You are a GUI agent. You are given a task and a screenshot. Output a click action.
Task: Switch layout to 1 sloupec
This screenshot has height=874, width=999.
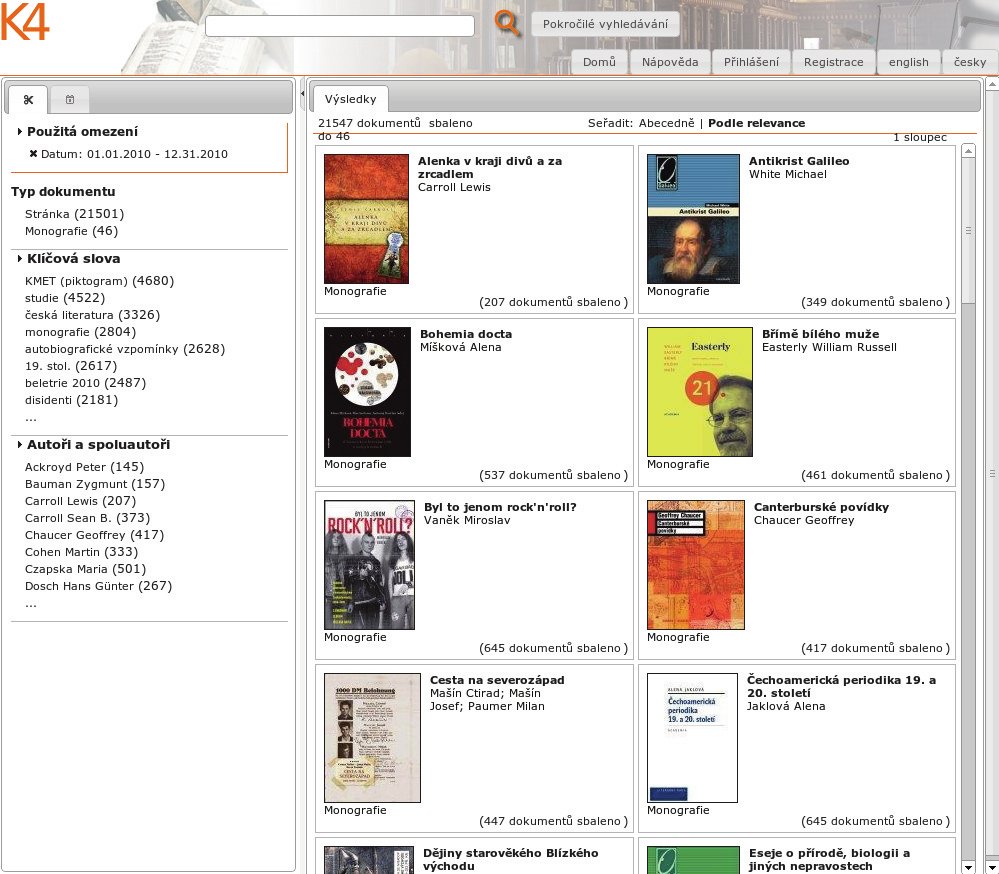[920, 137]
